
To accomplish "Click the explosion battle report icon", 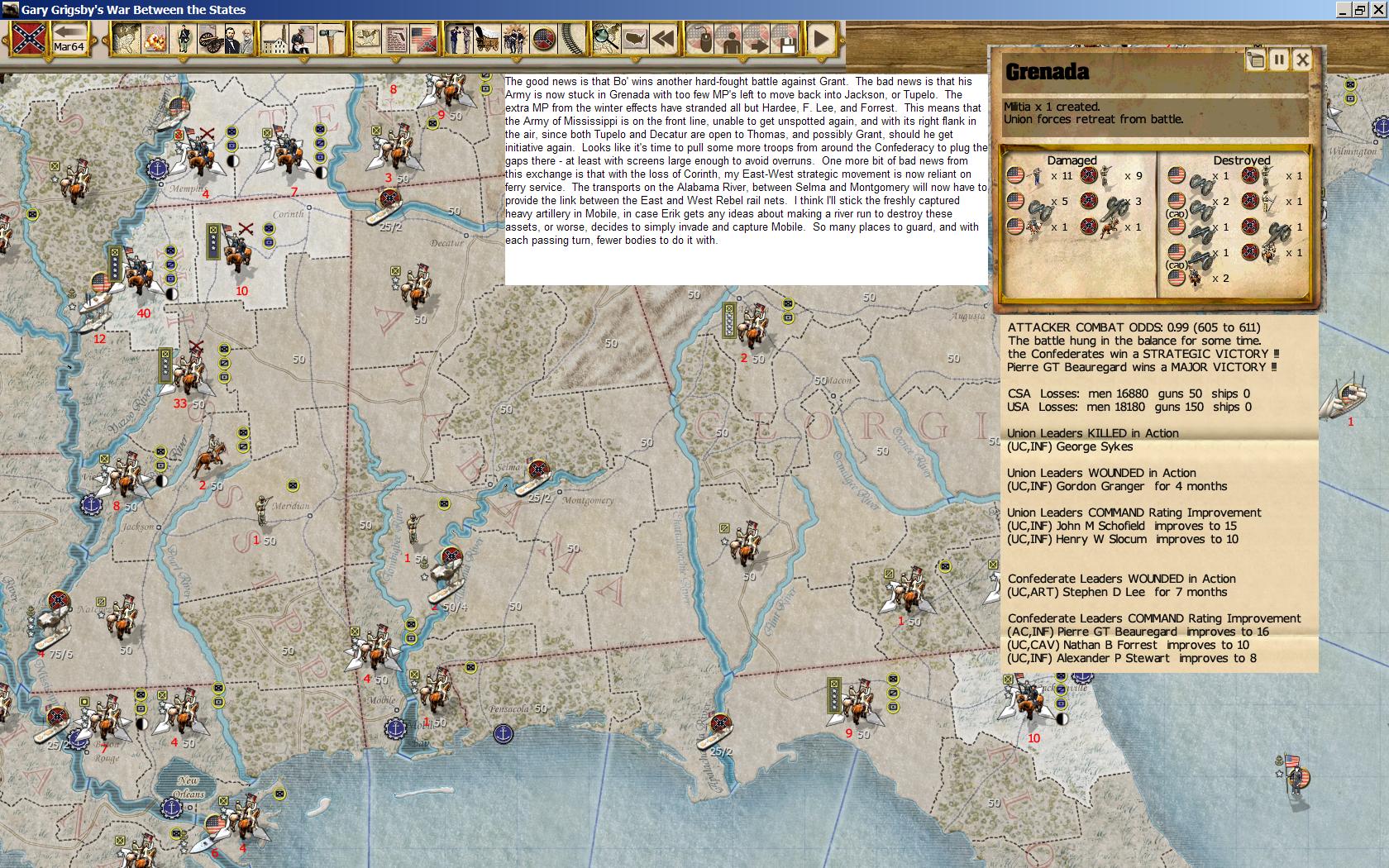I will point(155,39).
